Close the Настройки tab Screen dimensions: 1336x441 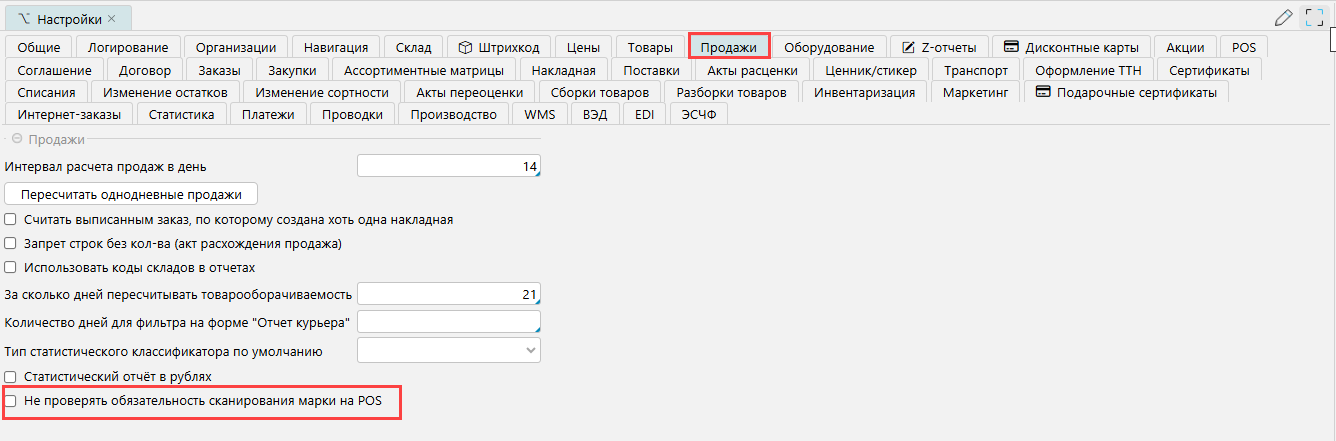tap(111, 19)
